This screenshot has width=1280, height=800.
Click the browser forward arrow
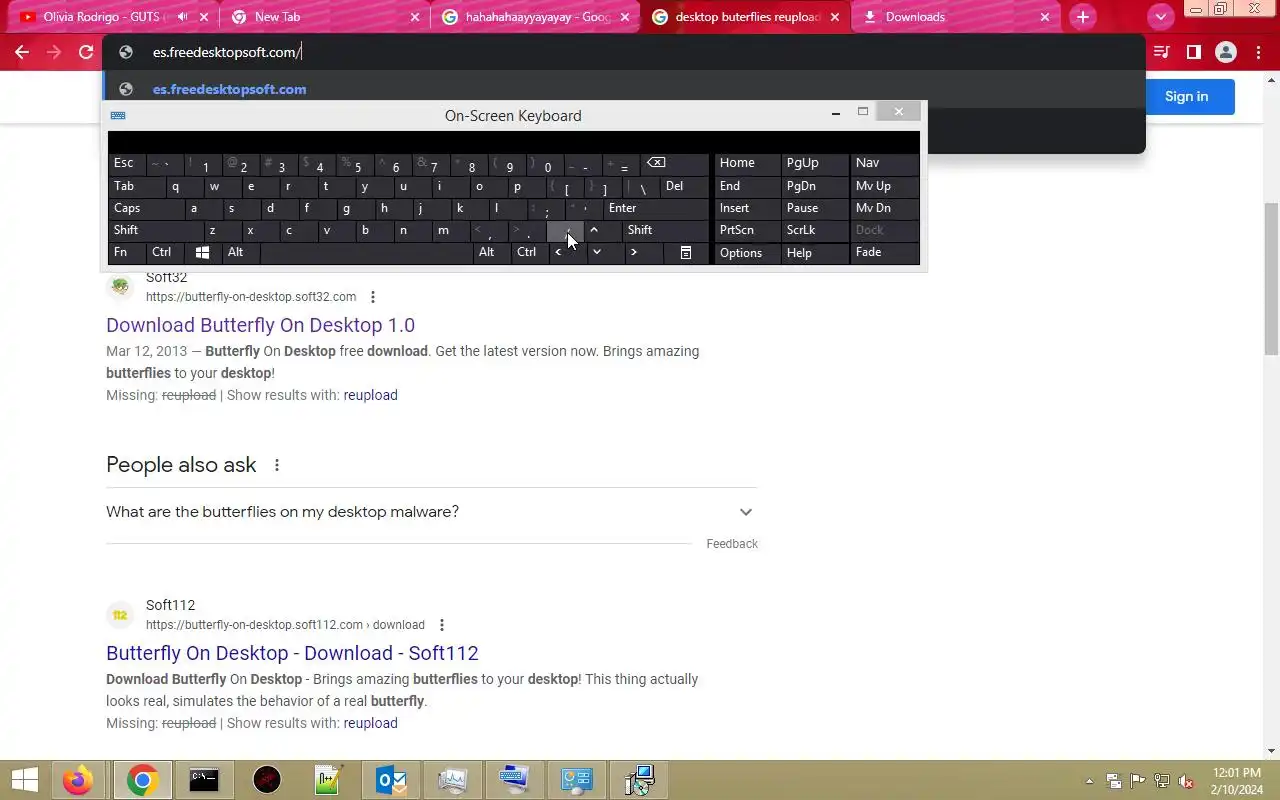pyautogui.click(x=54, y=52)
